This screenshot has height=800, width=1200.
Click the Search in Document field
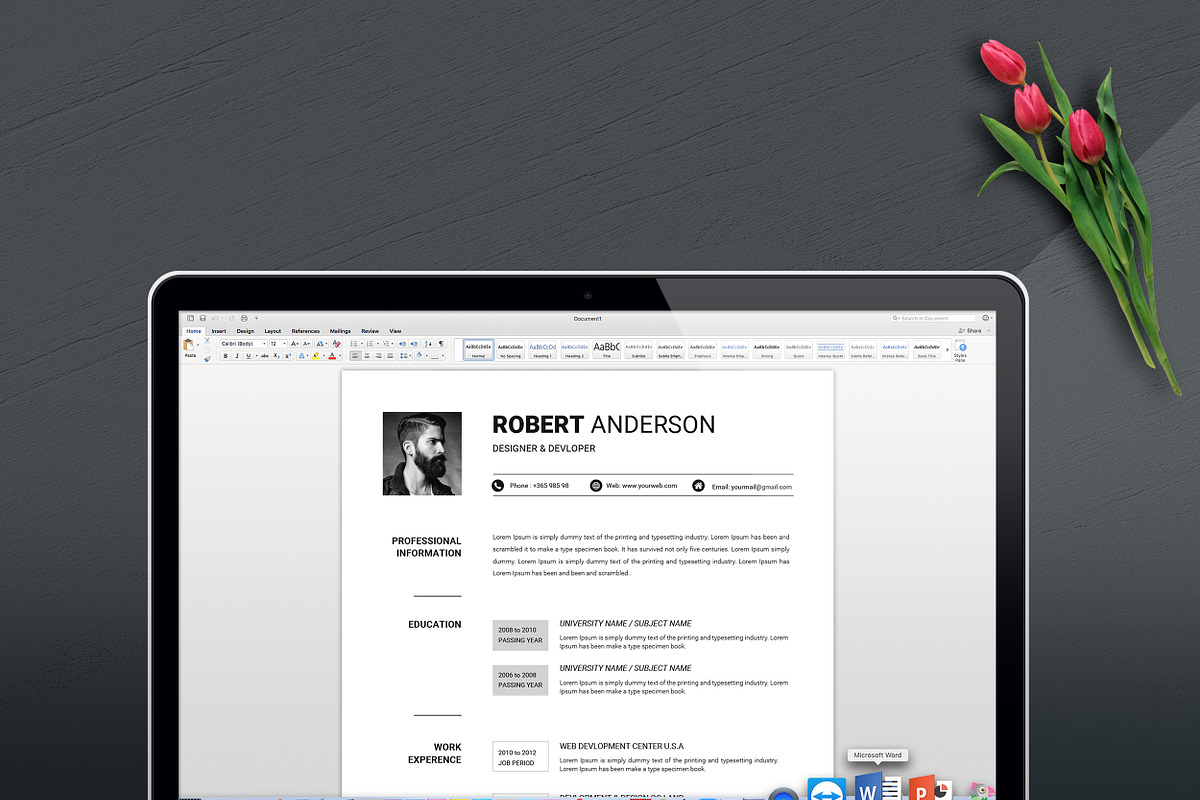pos(933,318)
